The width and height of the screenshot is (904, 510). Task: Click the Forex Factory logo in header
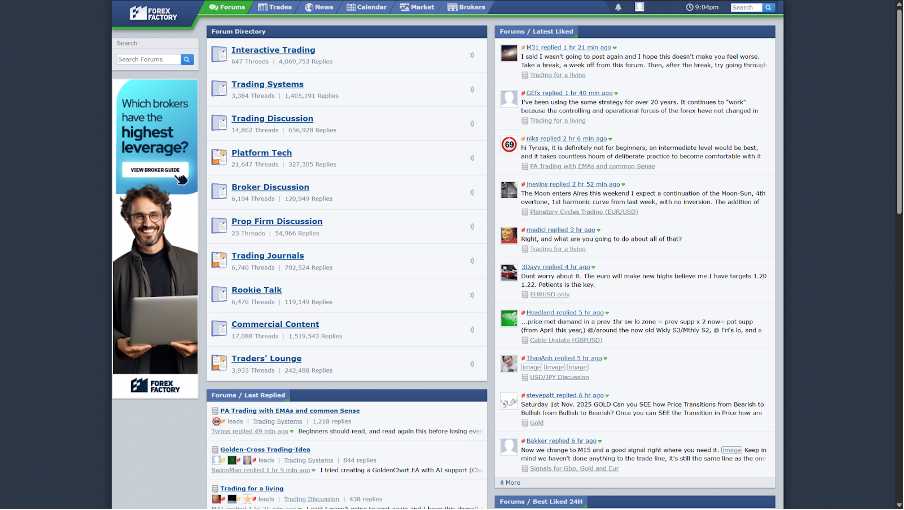154,13
